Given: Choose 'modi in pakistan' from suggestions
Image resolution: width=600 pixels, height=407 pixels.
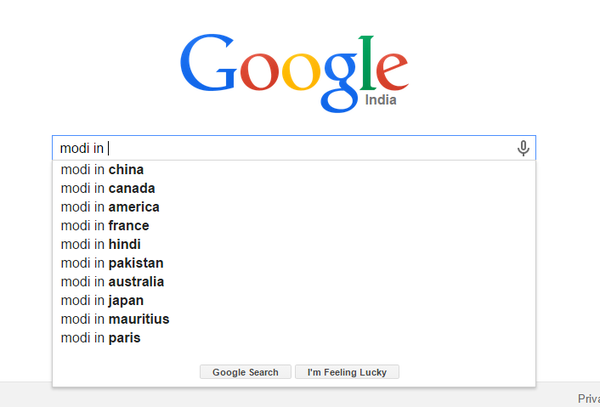Looking at the screenshot, I should tap(294, 263).
